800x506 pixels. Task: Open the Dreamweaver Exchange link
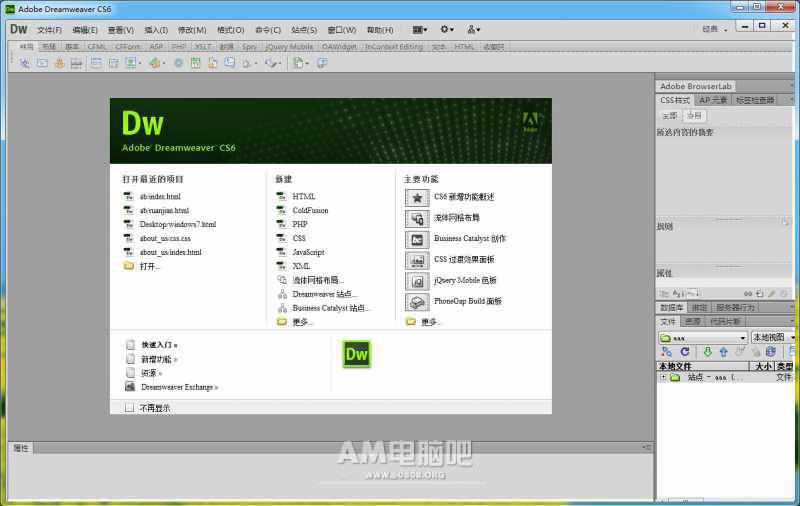click(179, 387)
